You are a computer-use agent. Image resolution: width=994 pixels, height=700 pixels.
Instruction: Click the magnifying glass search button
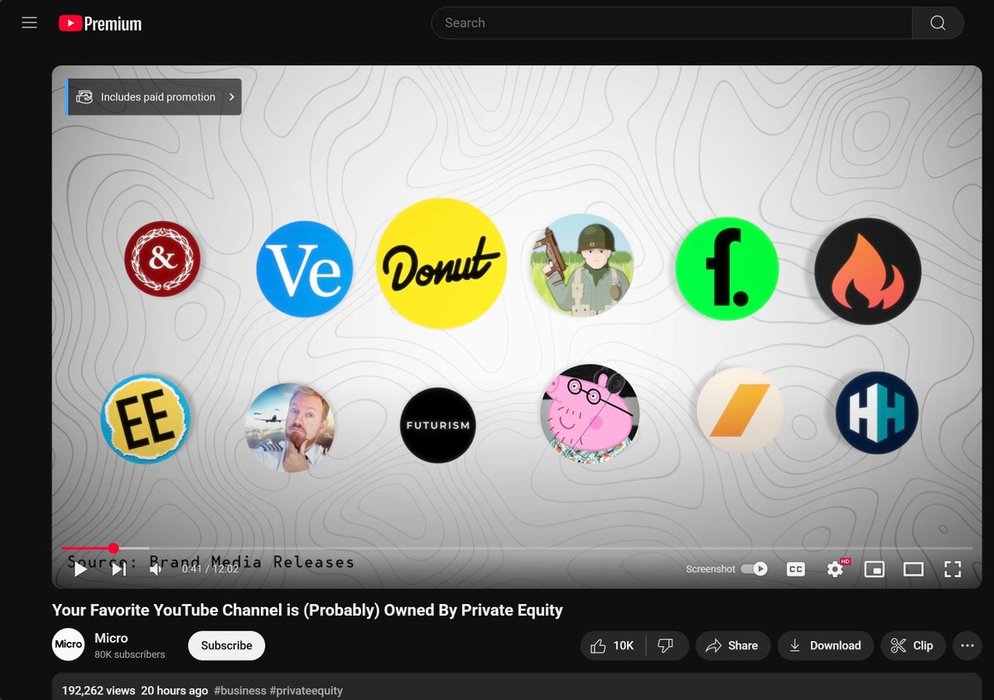click(x=938, y=23)
